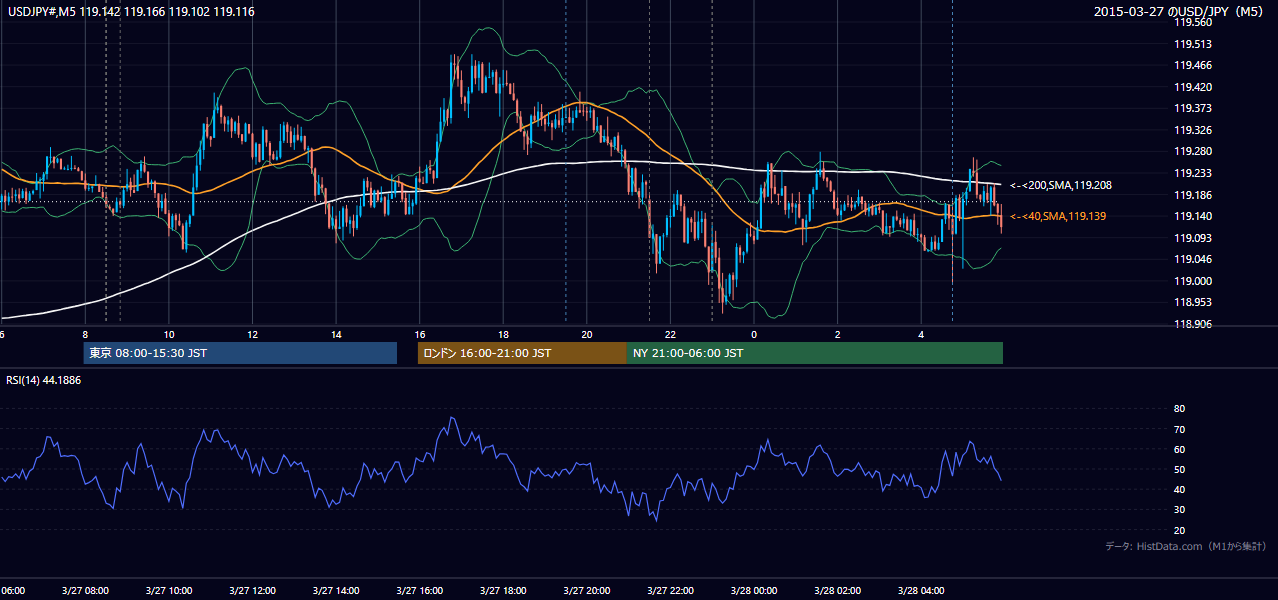Click hour label 0 below price chart
This screenshot has width=1278, height=600.
(x=754, y=335)
